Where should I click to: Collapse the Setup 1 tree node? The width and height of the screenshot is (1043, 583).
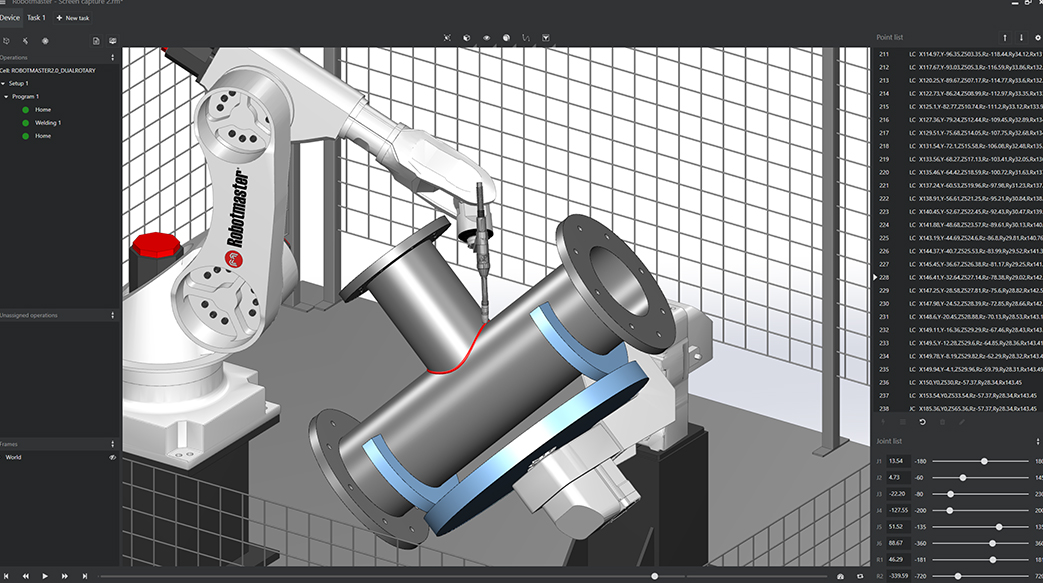tap(3, 84)
